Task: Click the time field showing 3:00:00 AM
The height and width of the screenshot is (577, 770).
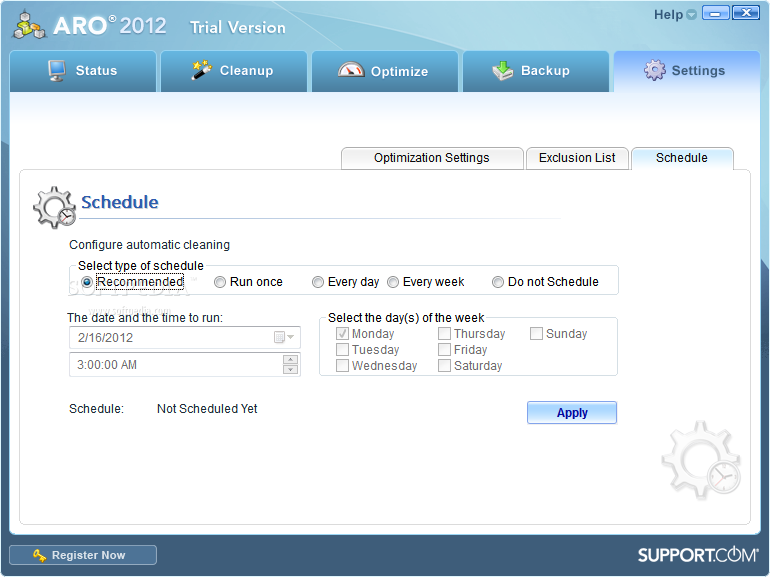Action: pos(185,364)
